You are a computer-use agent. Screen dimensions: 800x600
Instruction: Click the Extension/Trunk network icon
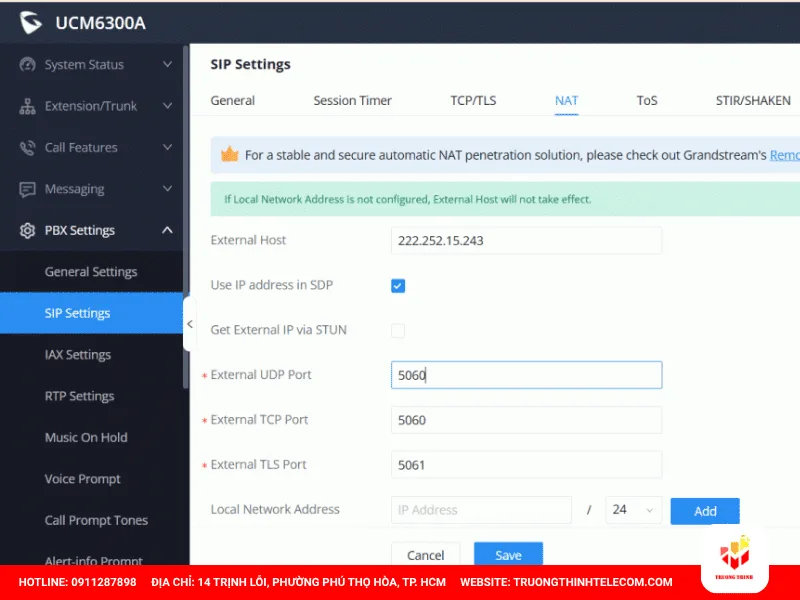[27, 106]
